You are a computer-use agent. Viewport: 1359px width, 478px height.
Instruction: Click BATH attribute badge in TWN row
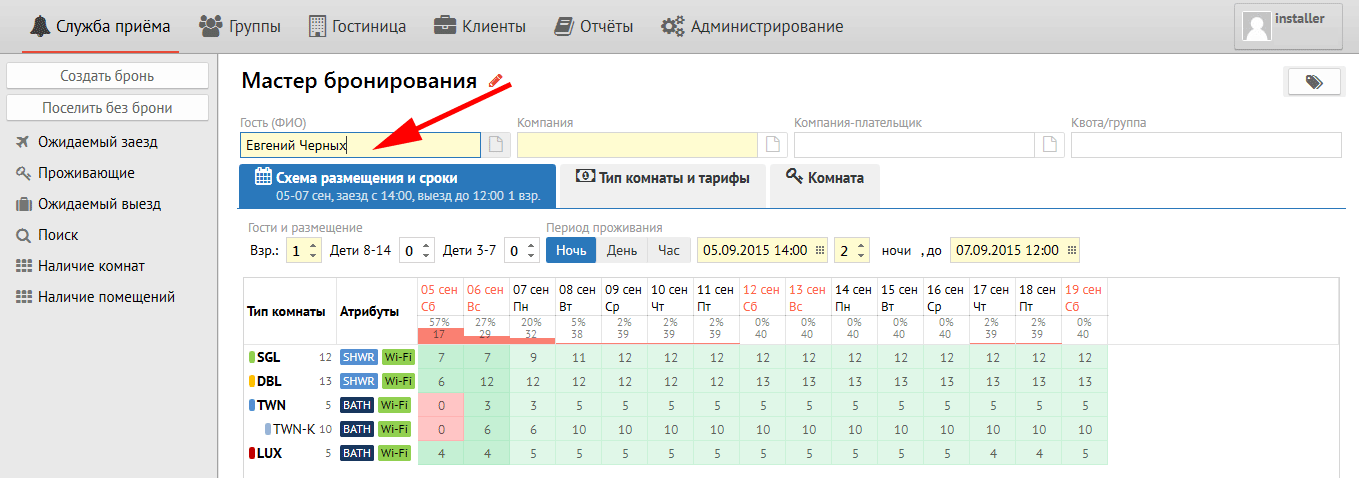(x=358, y=405)
